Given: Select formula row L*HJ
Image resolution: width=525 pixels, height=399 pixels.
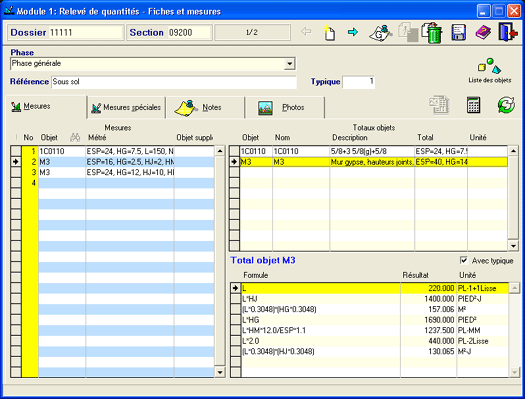Looking at the screenshot, I should pos(370,299).
